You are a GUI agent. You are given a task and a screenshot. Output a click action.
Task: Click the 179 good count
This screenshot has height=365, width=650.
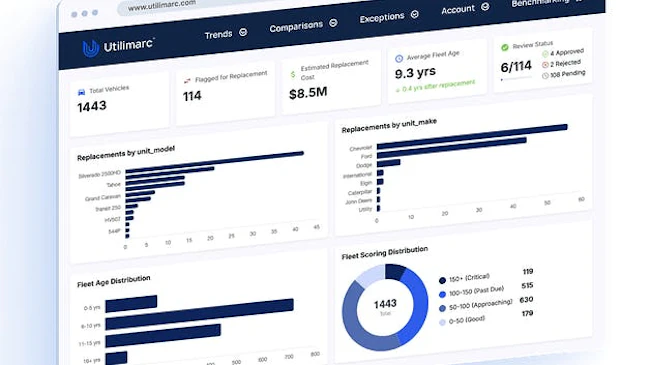[x=527, y=313]
